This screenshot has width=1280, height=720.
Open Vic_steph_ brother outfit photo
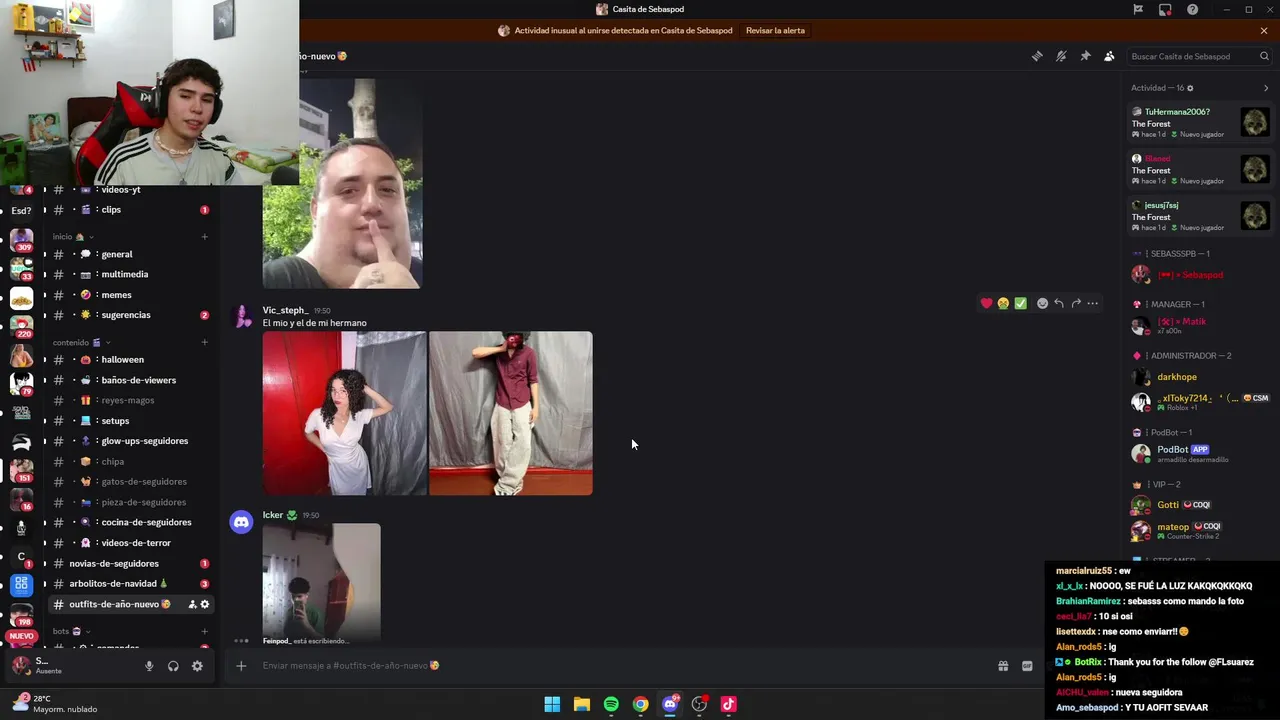[511, 413]
